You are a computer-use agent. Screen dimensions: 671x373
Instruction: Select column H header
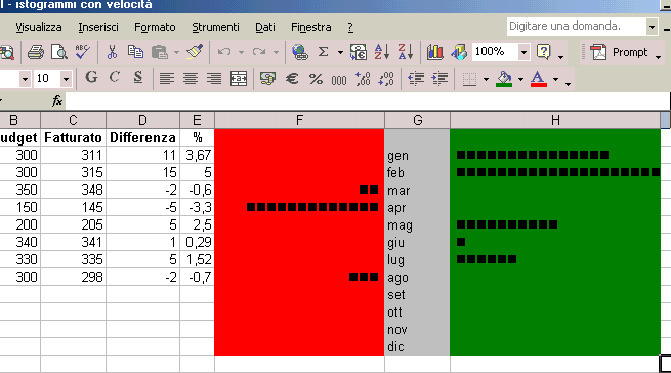555,120
